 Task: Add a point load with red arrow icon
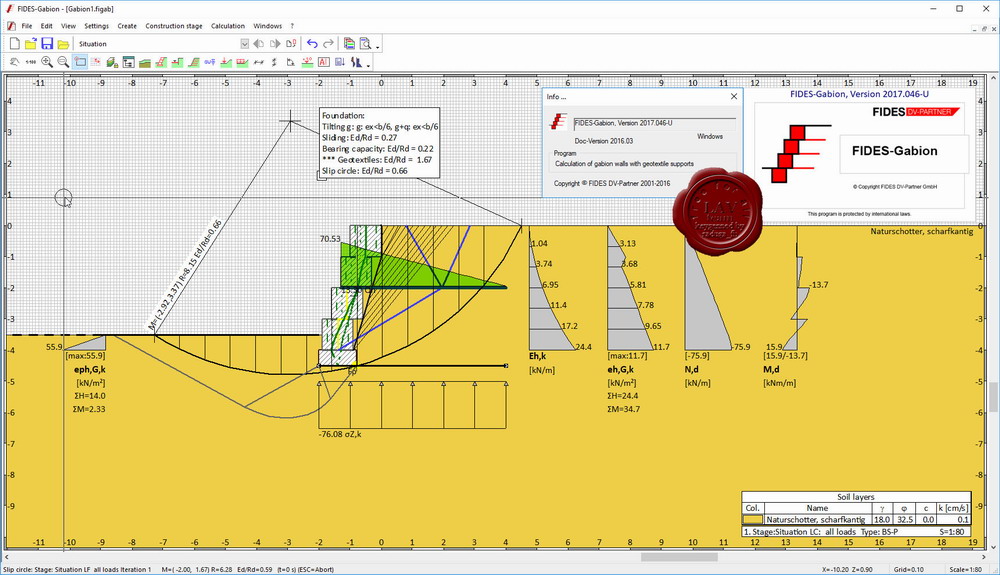click(226, 62)
